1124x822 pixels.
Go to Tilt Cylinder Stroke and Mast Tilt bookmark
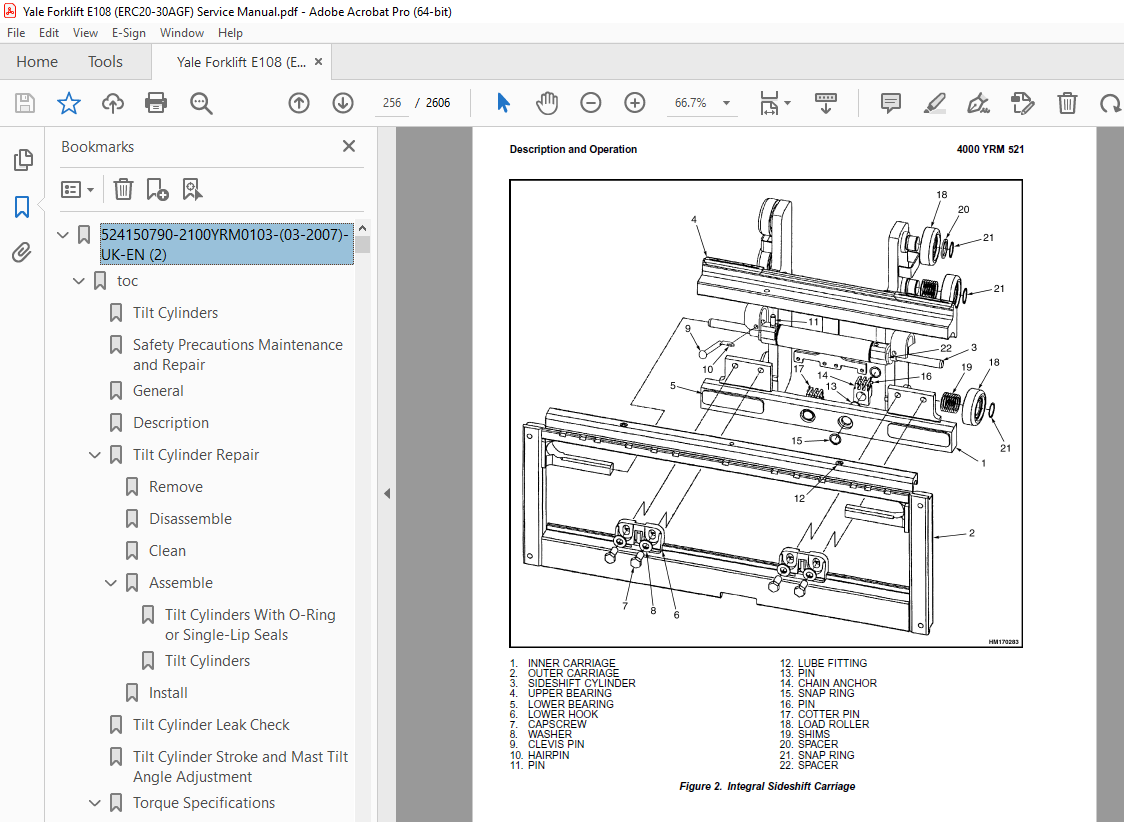[240, 767]
